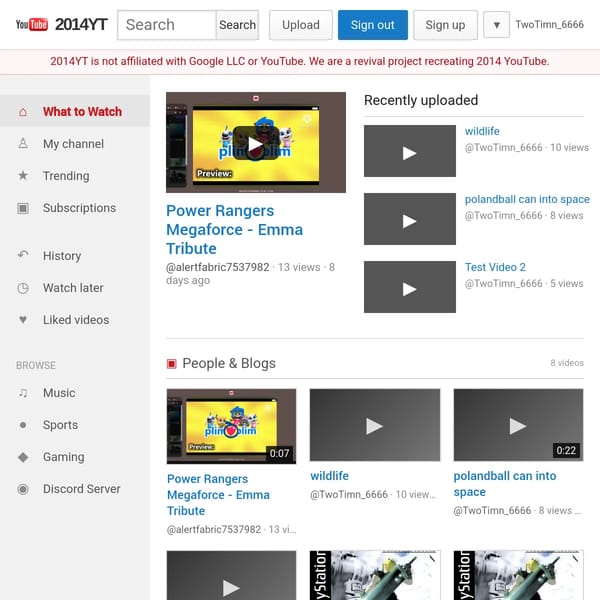Image resolution: width=600 pixels, height=600 pixels.
Task: Click Power Rangers thumbnail with 0:07 duration
Action: coord(232,426)
